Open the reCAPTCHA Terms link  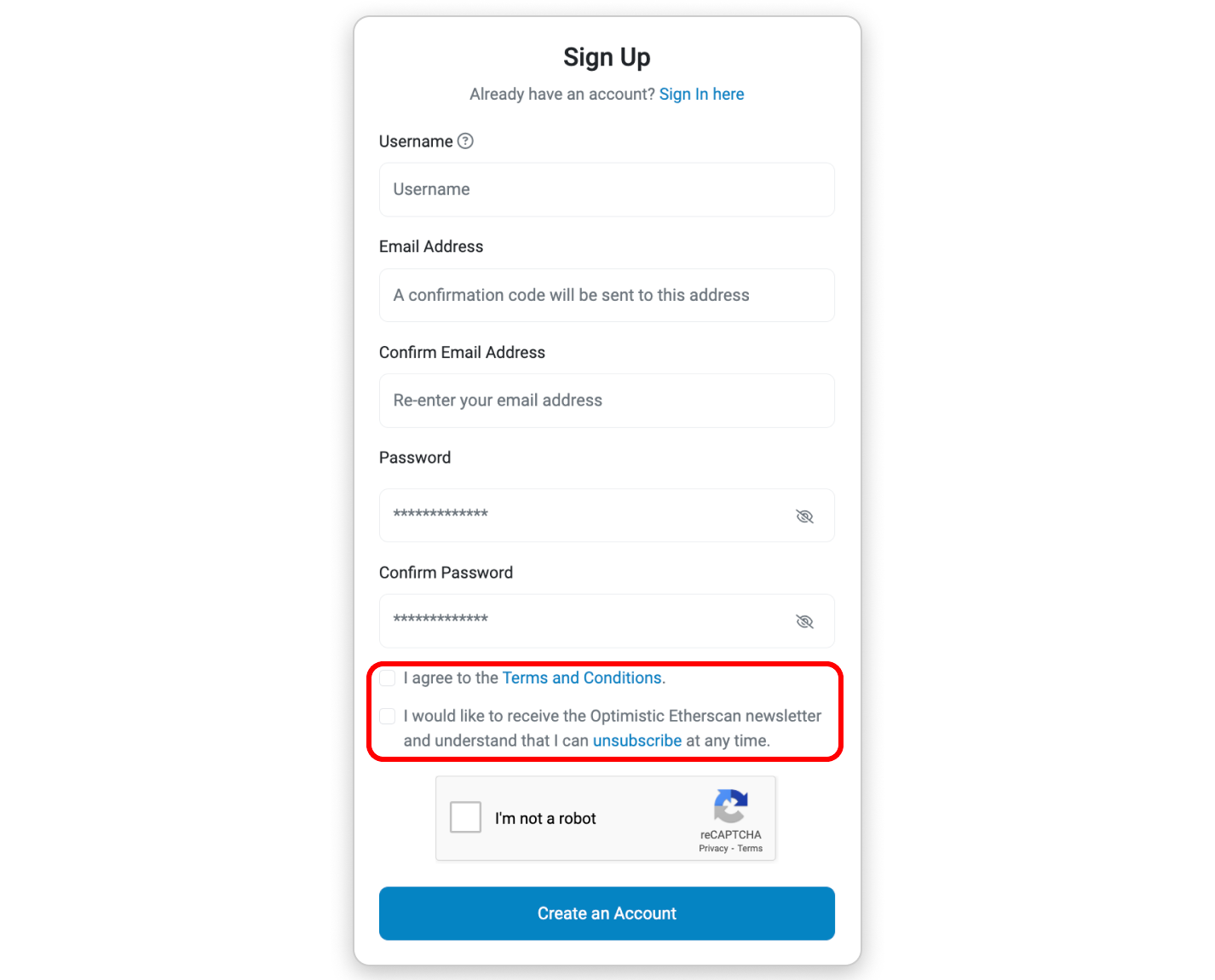point(750,848)
